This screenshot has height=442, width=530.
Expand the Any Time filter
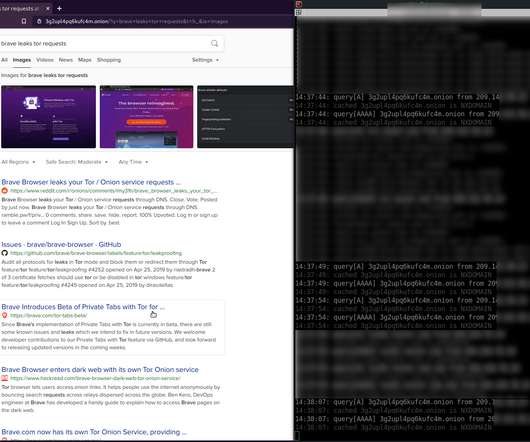pyautogui.click(x=133, y=162)
